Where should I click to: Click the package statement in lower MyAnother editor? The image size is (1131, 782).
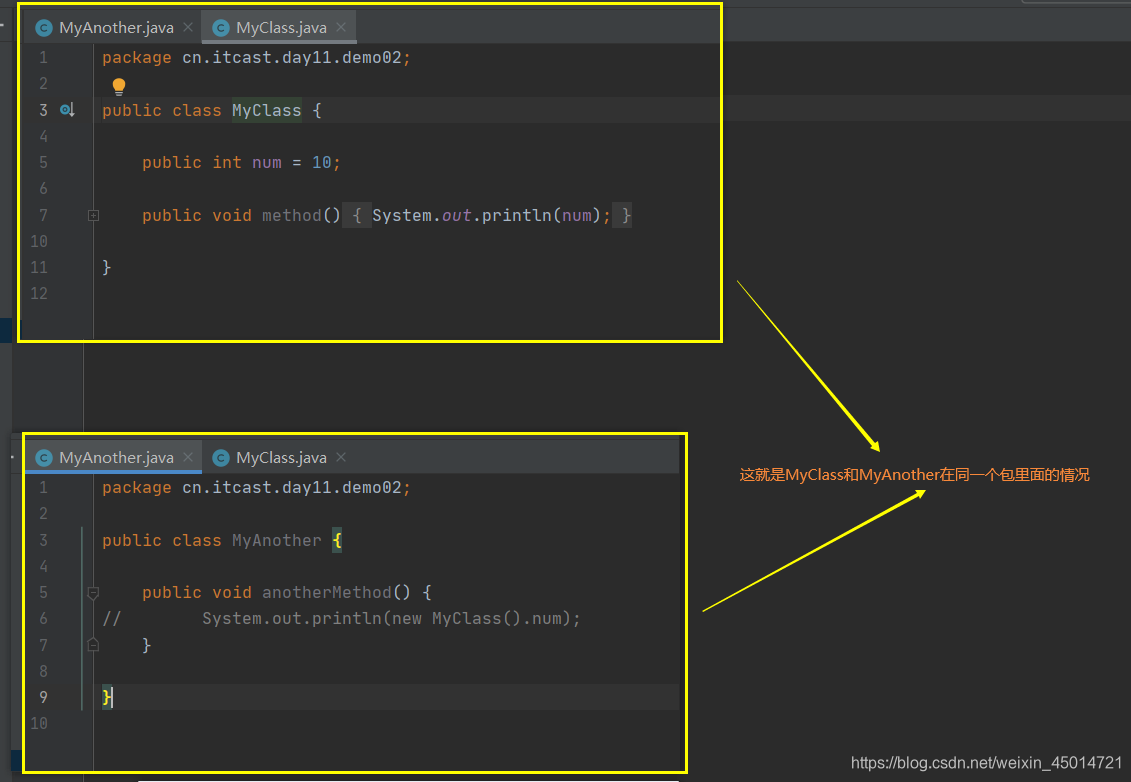point(256,488)
